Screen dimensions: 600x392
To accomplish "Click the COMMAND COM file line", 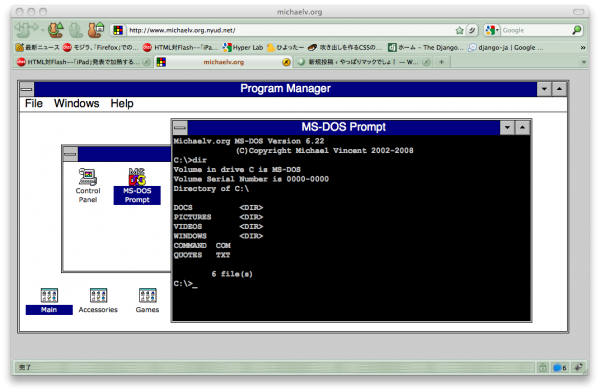I will point(202,245).
